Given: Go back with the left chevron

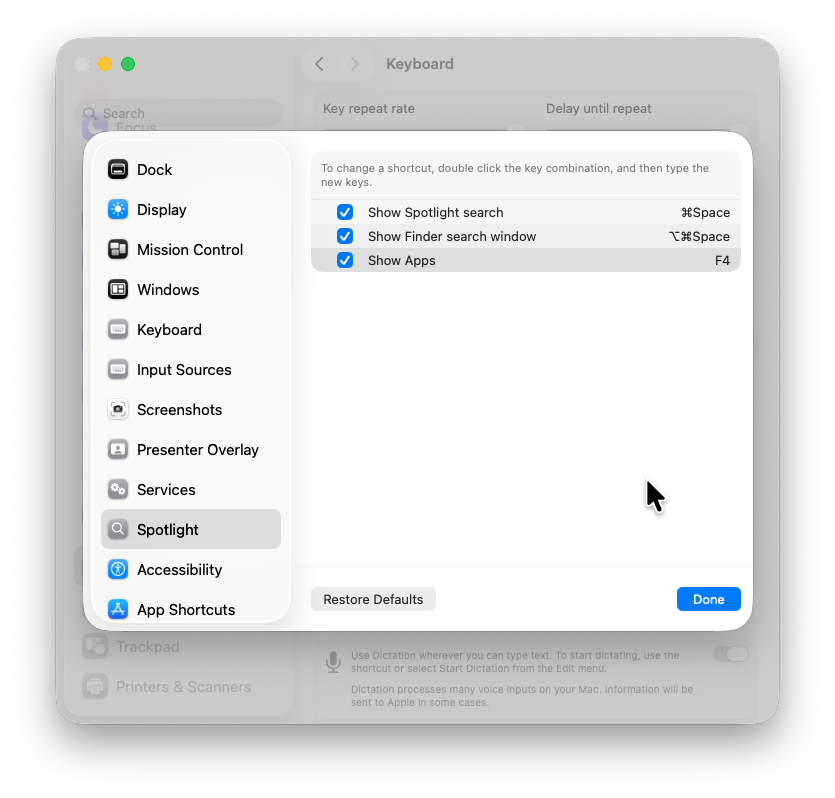Looking at the screenshot, I should [x=319, y=64].
